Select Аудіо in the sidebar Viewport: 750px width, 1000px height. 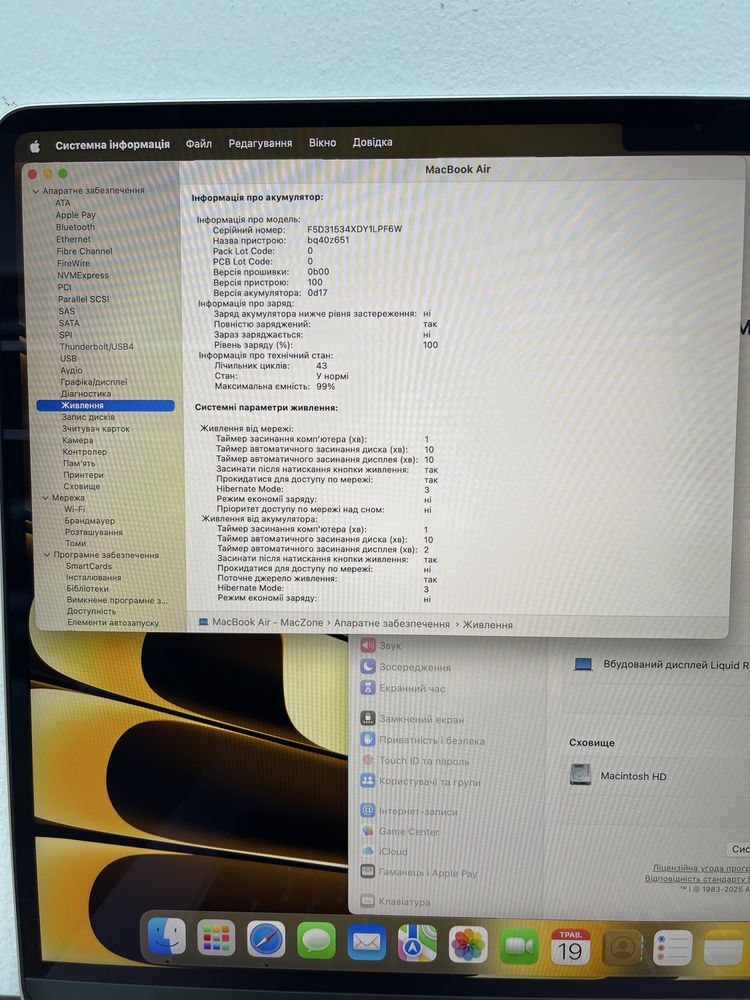[x=71, y=370]
